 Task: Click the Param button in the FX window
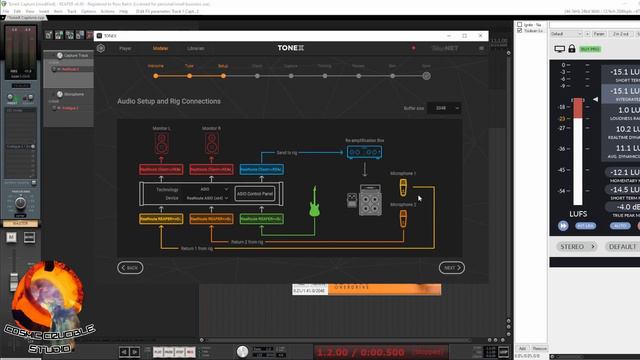(x=599, y=34)
